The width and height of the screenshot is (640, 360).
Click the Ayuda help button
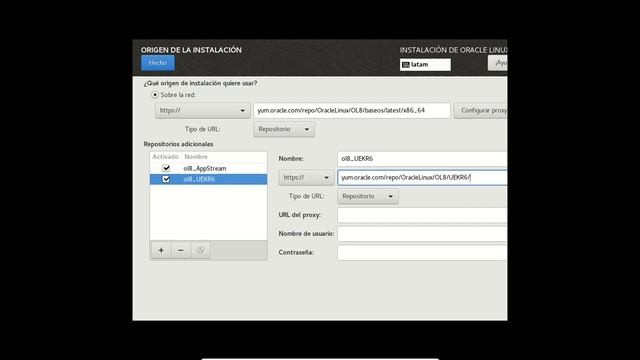[498, 63]
